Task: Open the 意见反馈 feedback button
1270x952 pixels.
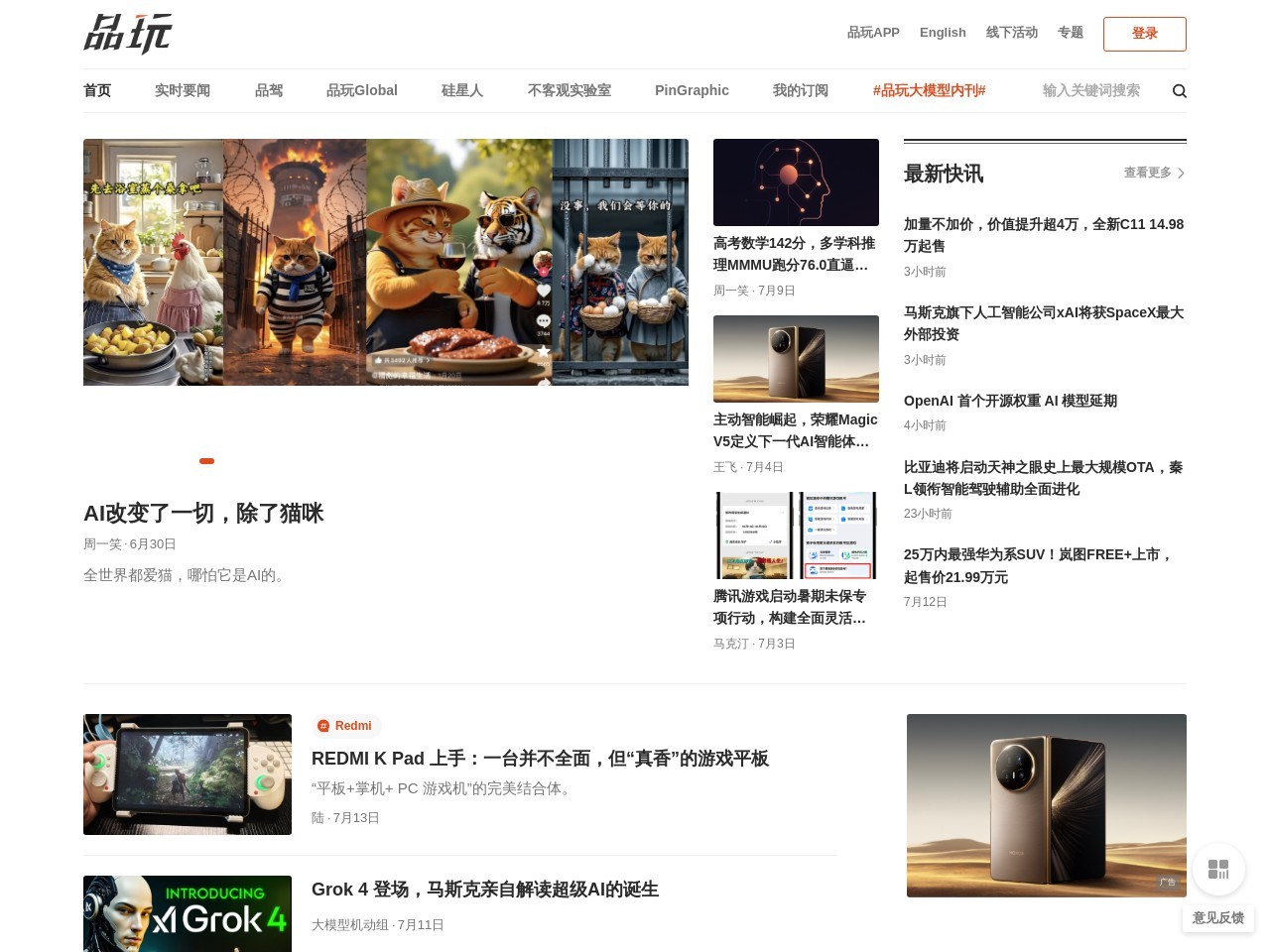Action: point(1217,917)
